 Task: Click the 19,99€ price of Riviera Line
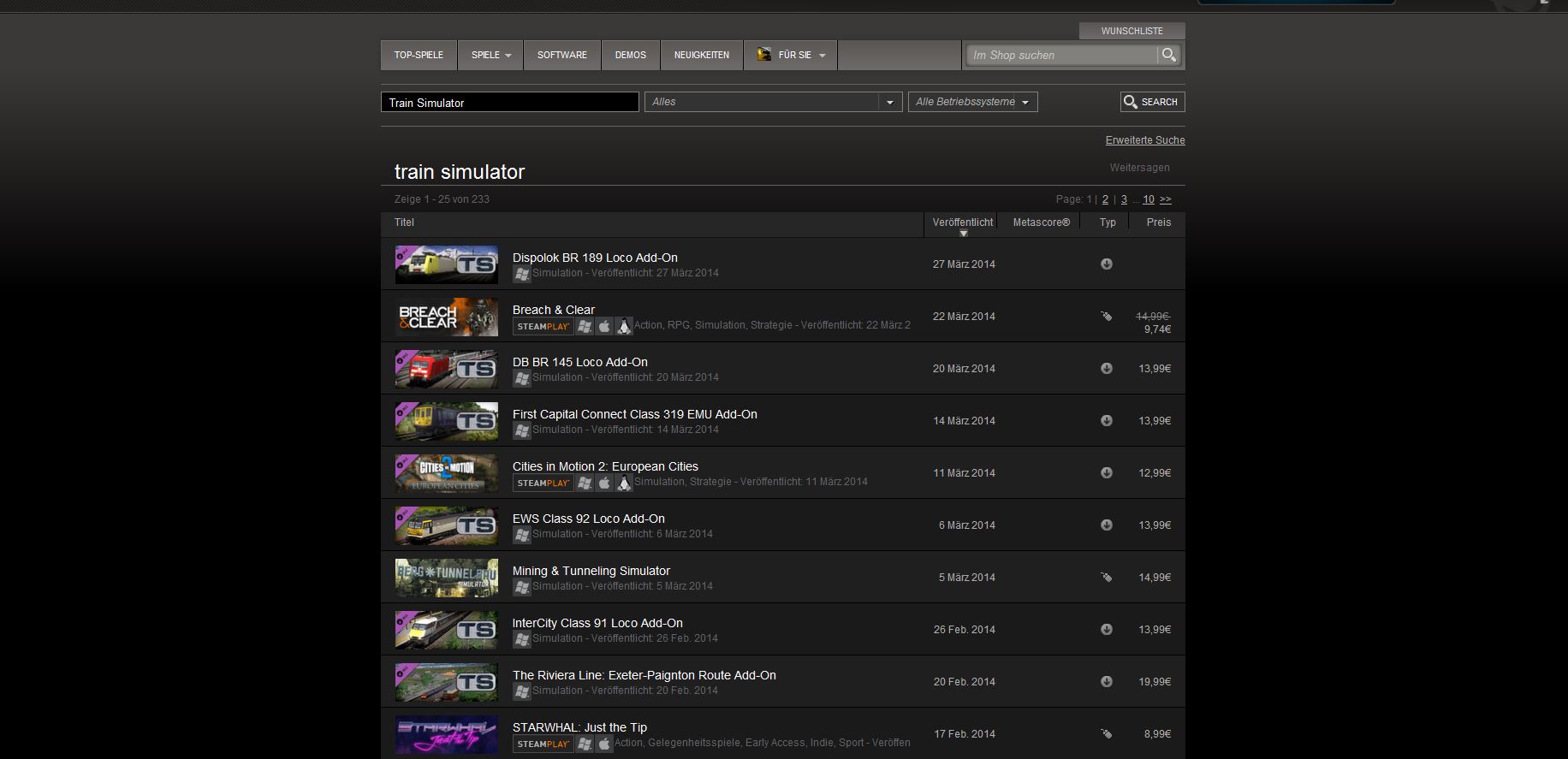[x=1155, y=682]
